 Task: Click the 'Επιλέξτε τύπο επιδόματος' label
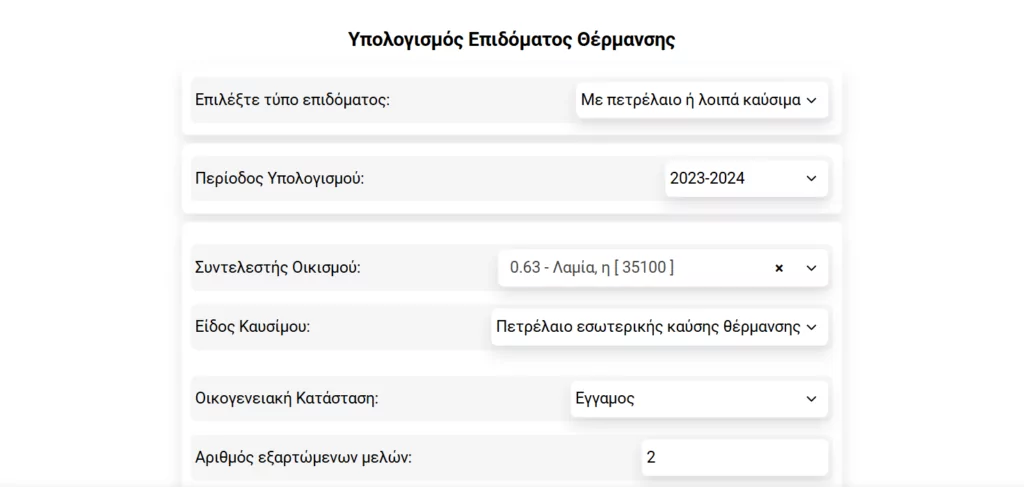pyautogui.click(x=292, y=100)
